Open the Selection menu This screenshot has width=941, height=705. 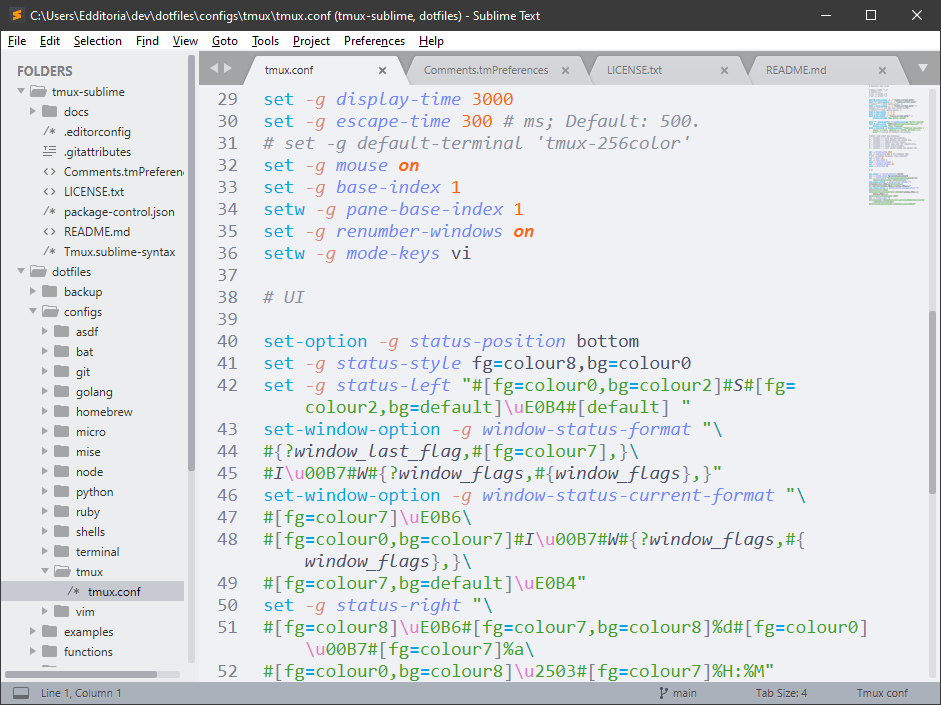click(x=98, y=41)
